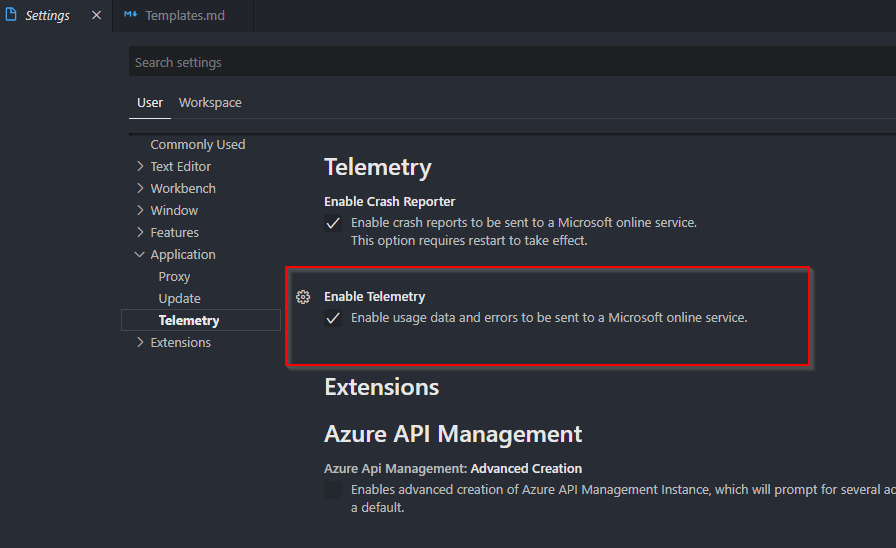
Task: Uncheck Enable Crash Reporter checkbox
Action: pyautogui.click(x=333, y=223)
